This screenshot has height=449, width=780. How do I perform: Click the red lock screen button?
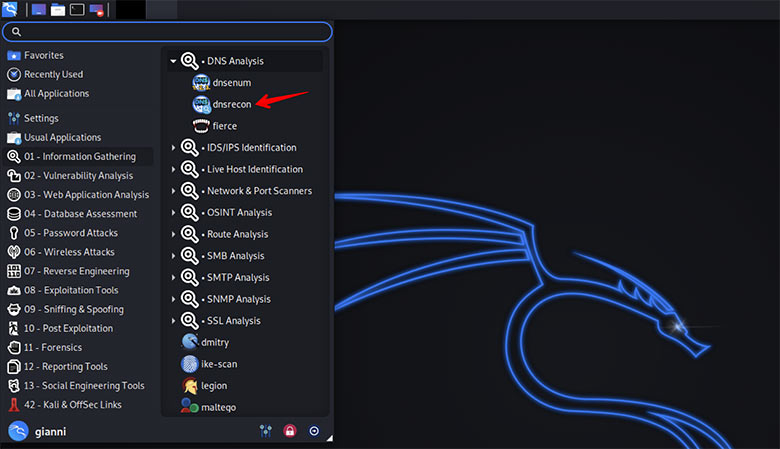(290, 431)
